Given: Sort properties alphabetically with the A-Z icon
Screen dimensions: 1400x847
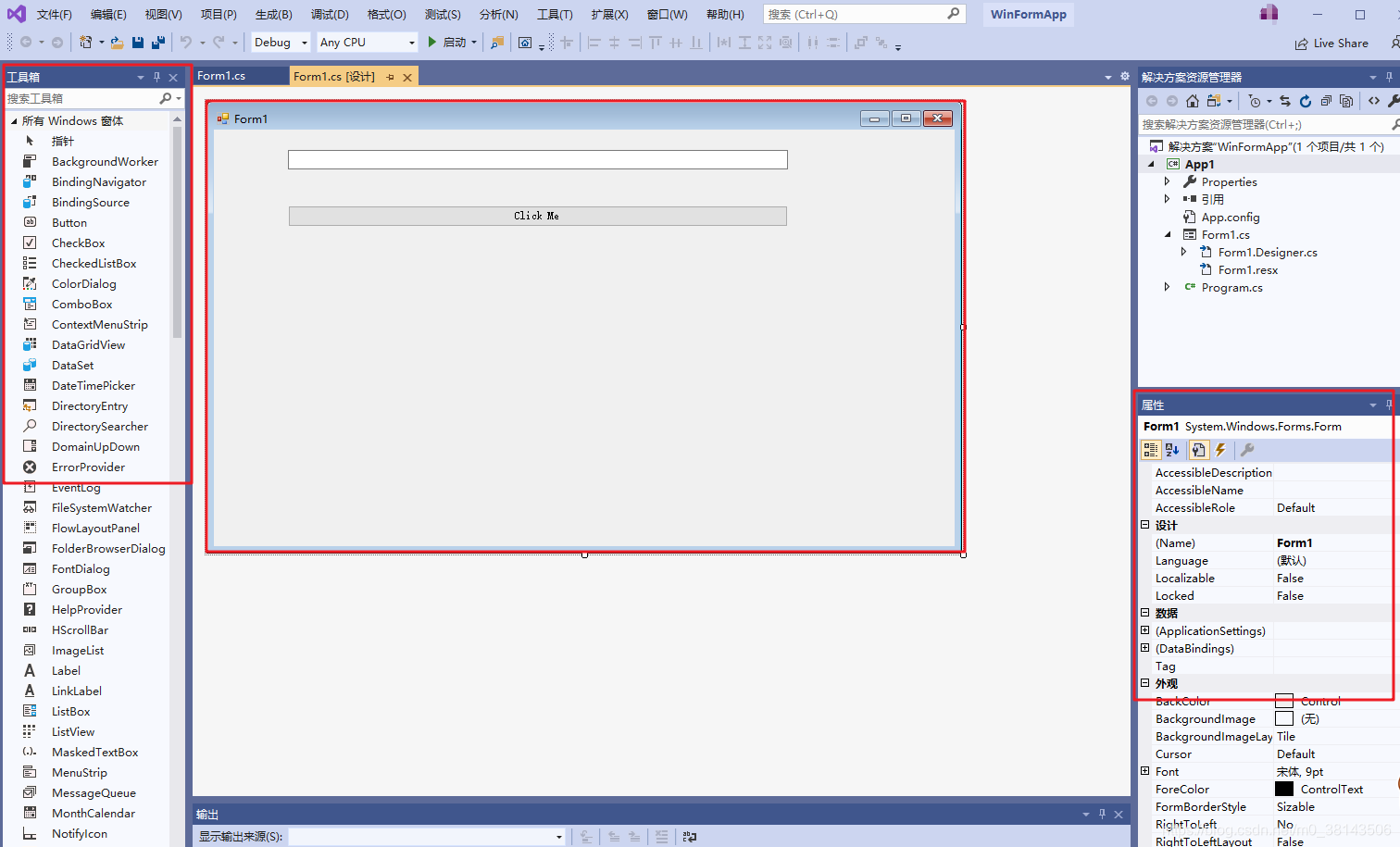Looking at the screenshot, I should pos(1172,450).
